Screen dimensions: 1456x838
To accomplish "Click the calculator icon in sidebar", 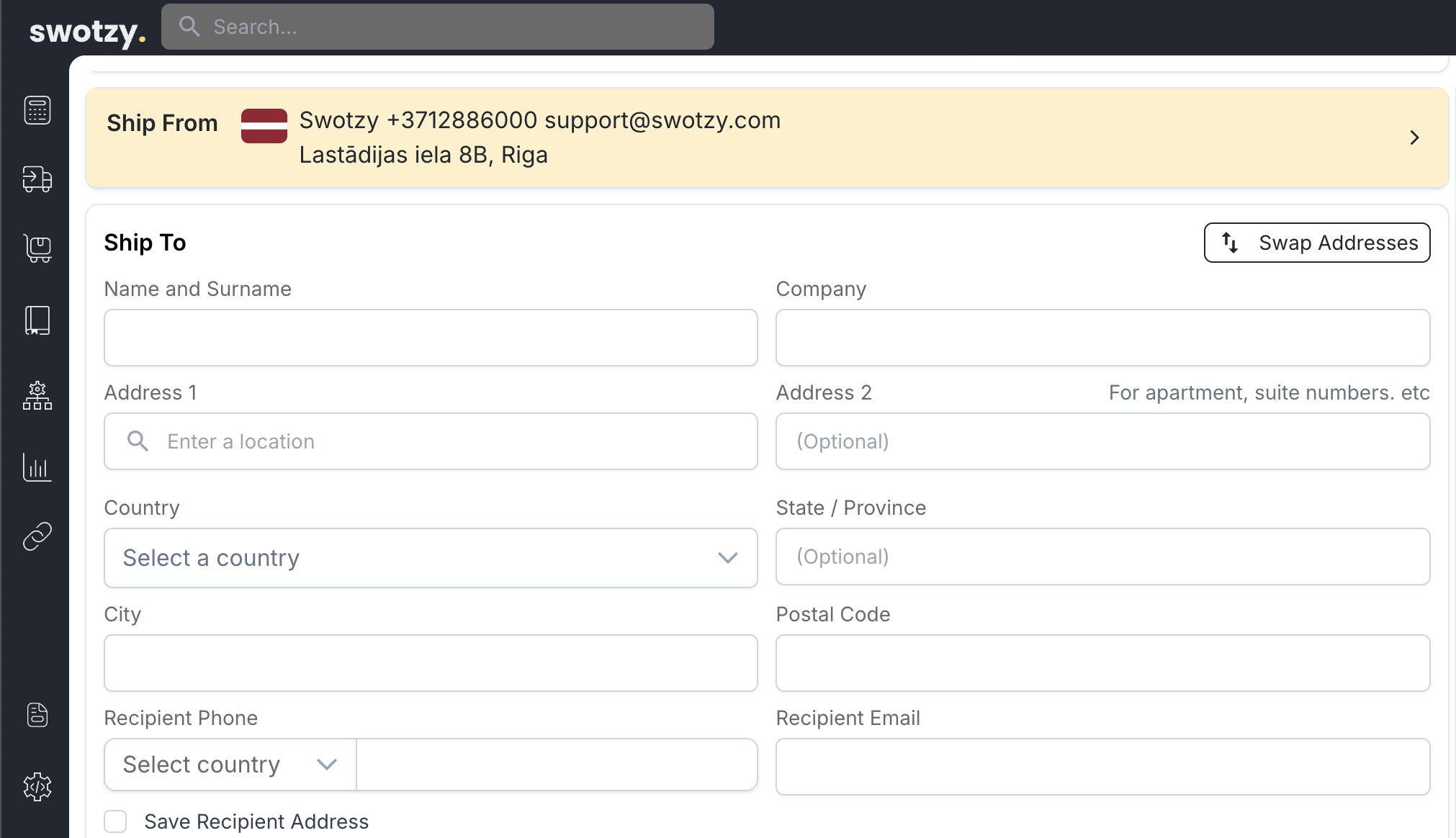I will [x=37, y=110].
